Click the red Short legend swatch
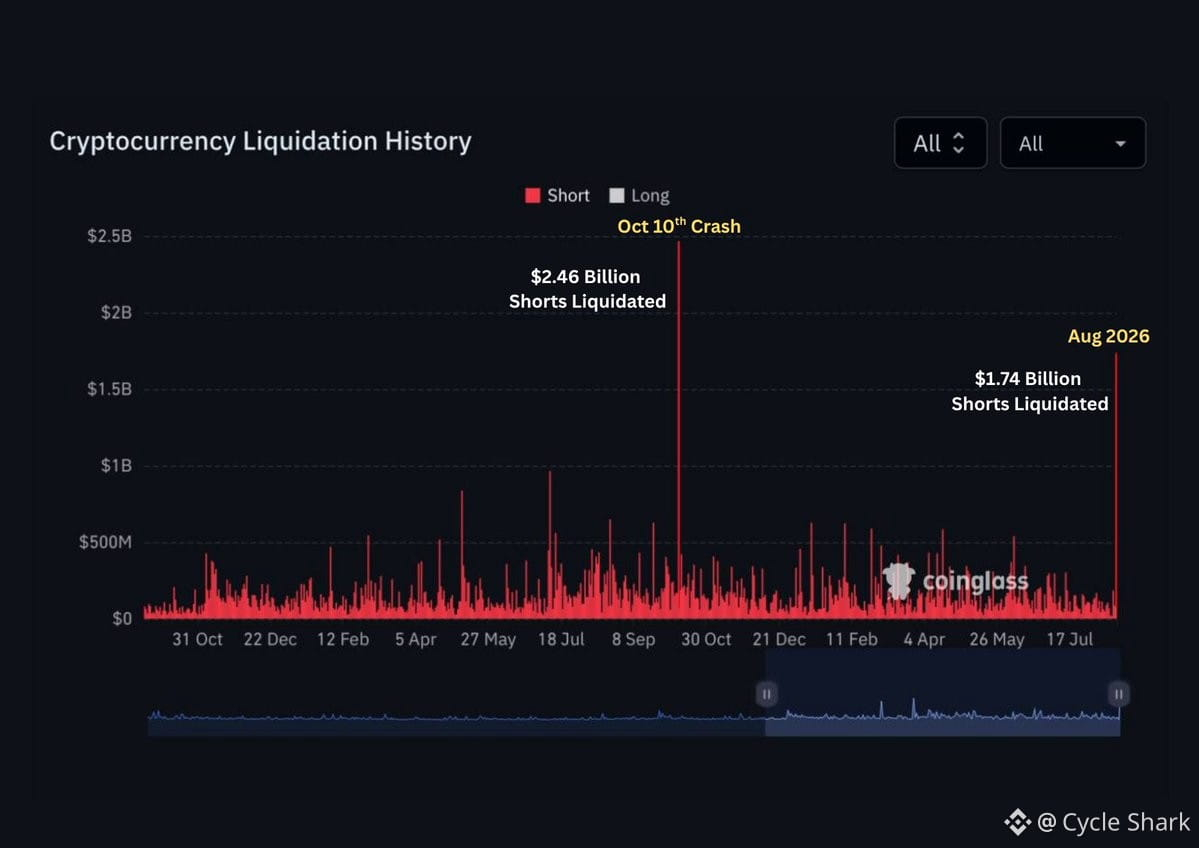Screen dimensions: 1199x848 click(533, 196)
